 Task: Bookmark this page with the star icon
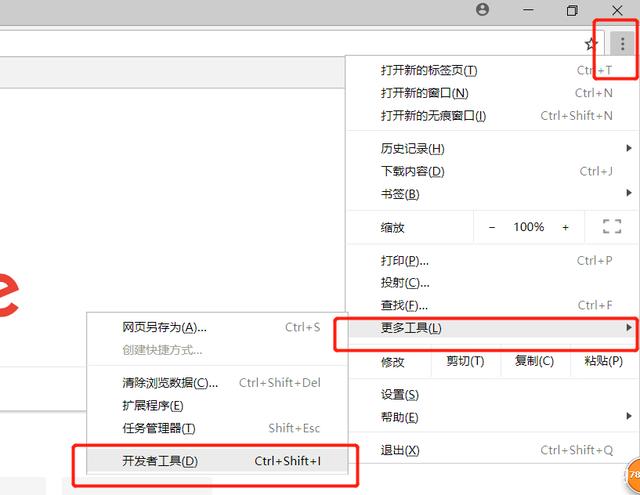click(x=591, y=44)
